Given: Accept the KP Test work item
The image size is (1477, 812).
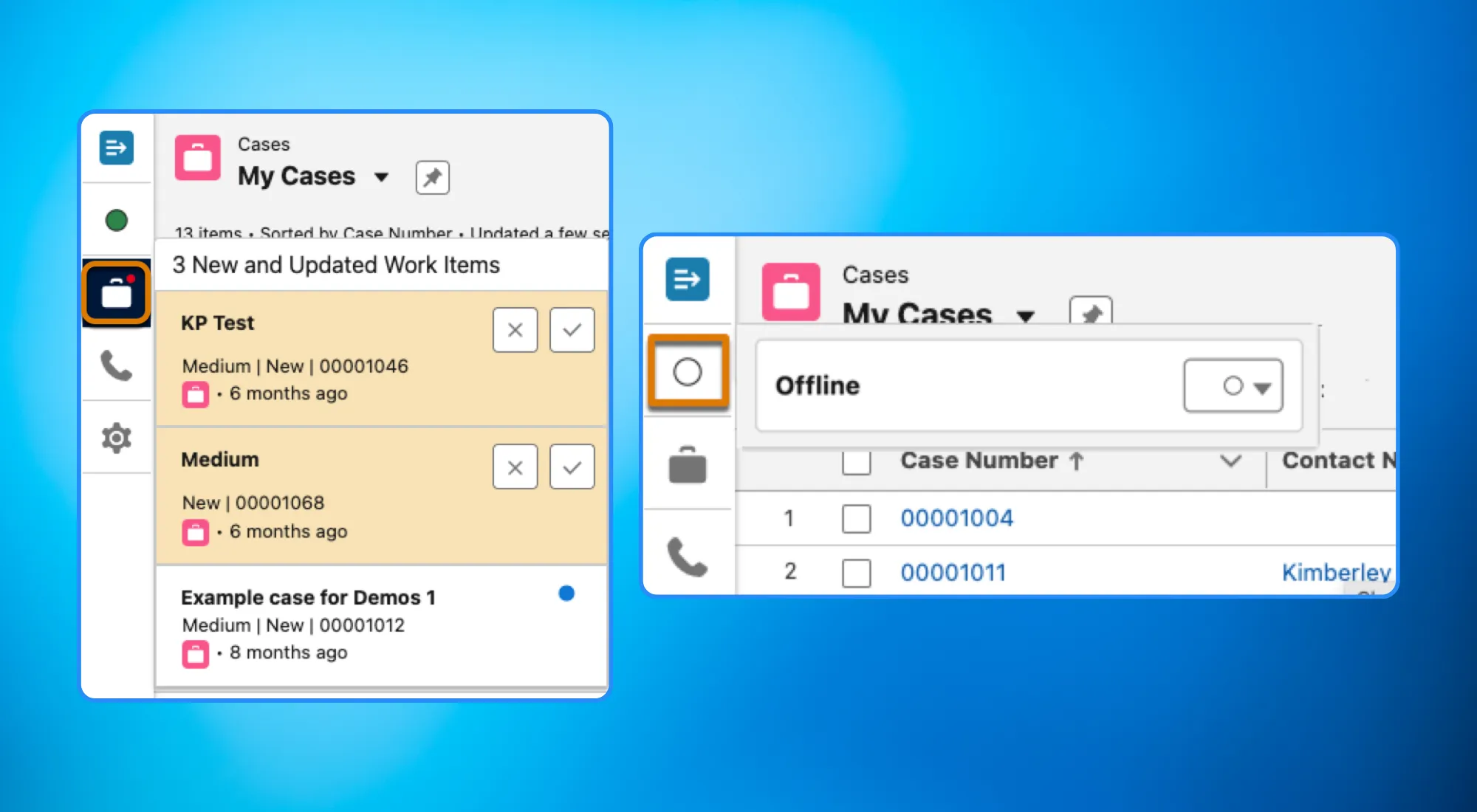Looking at the screenshot, I should point(572,330).
